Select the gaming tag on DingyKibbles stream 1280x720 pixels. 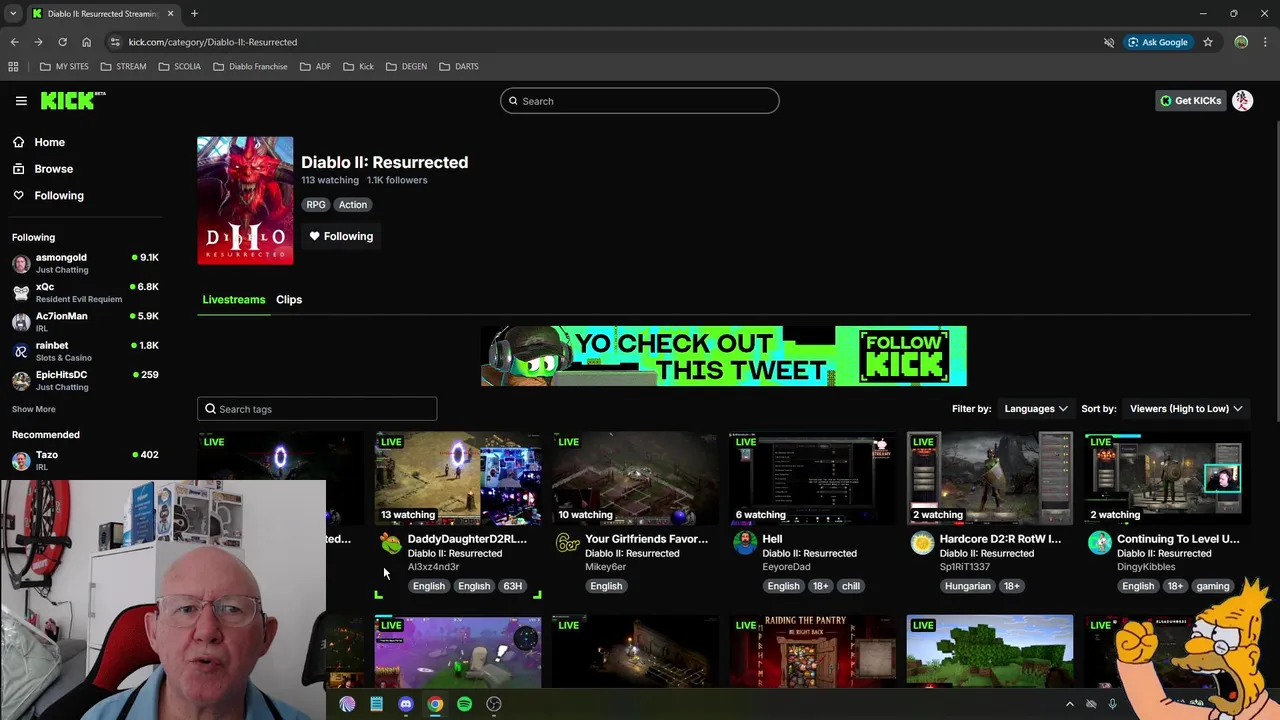(1213, 586)
